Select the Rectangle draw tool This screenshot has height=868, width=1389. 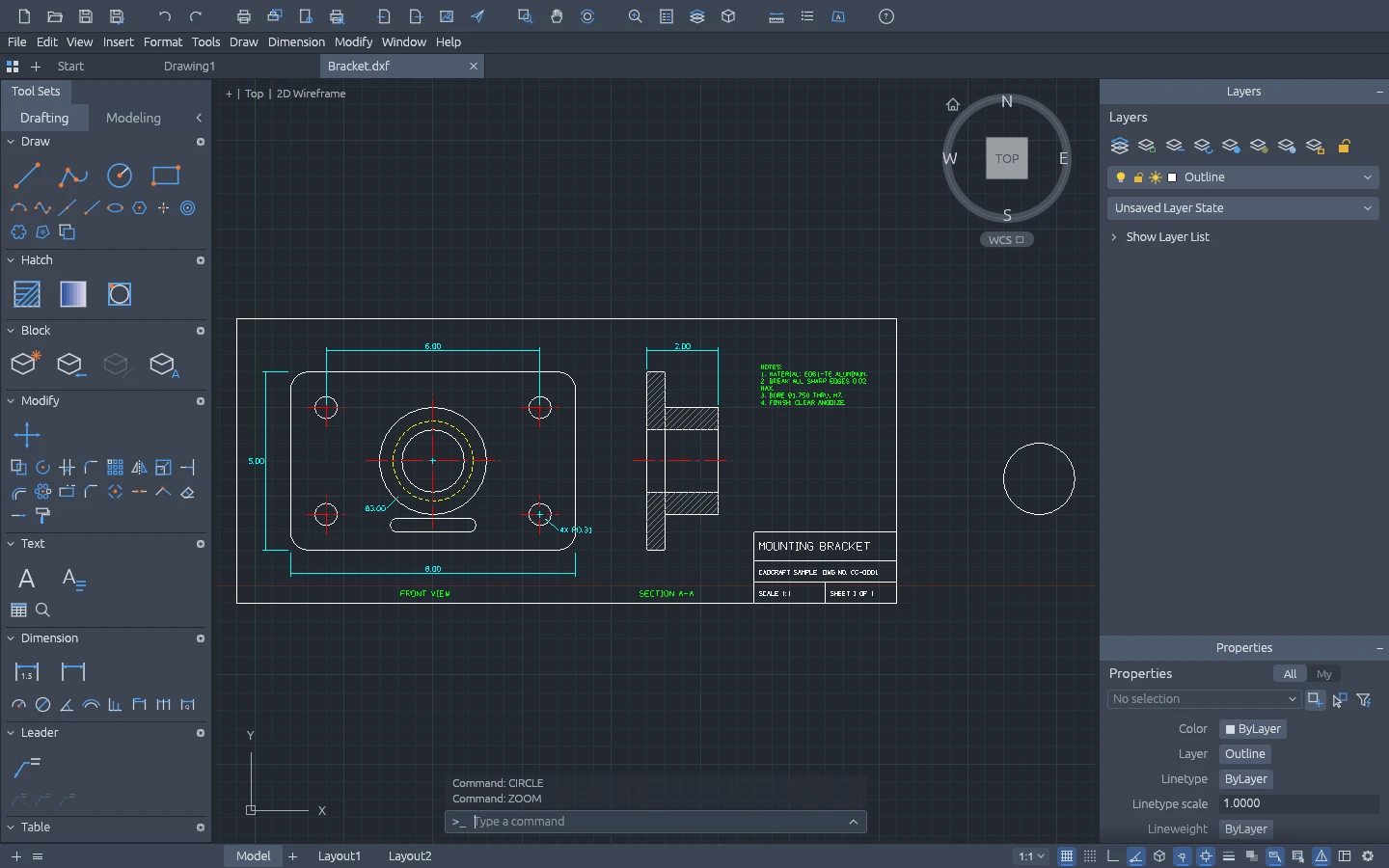(166, 176)
